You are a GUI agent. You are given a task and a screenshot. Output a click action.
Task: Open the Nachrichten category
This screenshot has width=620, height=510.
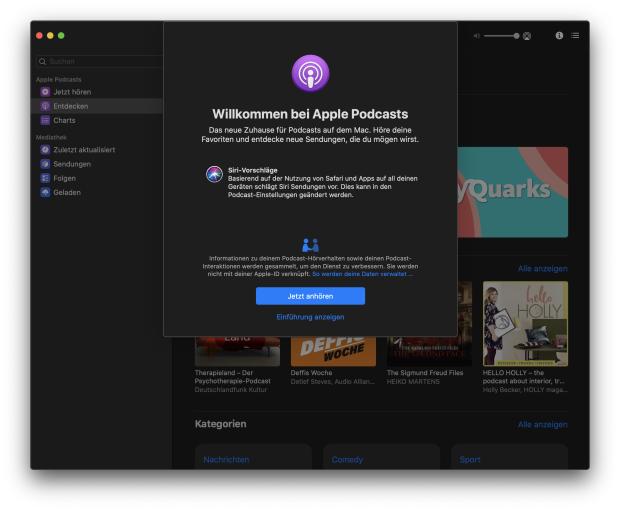[x=253, y=457]
